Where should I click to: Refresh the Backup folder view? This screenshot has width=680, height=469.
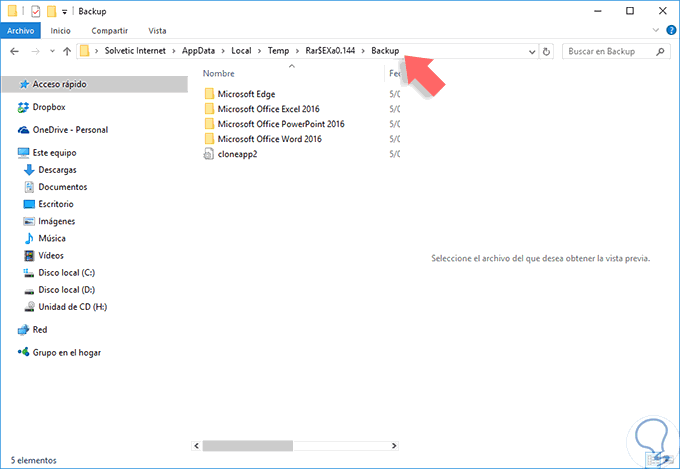click(546, 52)
